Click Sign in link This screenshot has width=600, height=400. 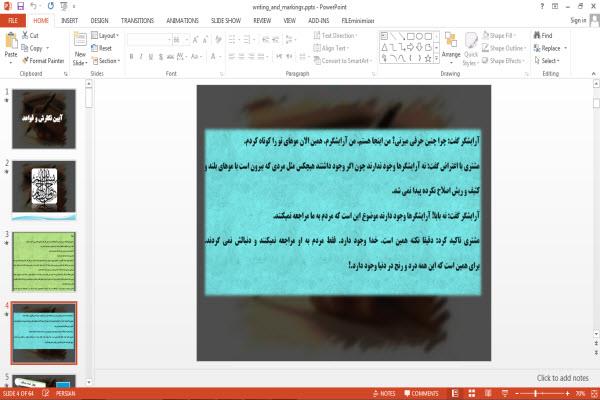(x=578, y=20)
